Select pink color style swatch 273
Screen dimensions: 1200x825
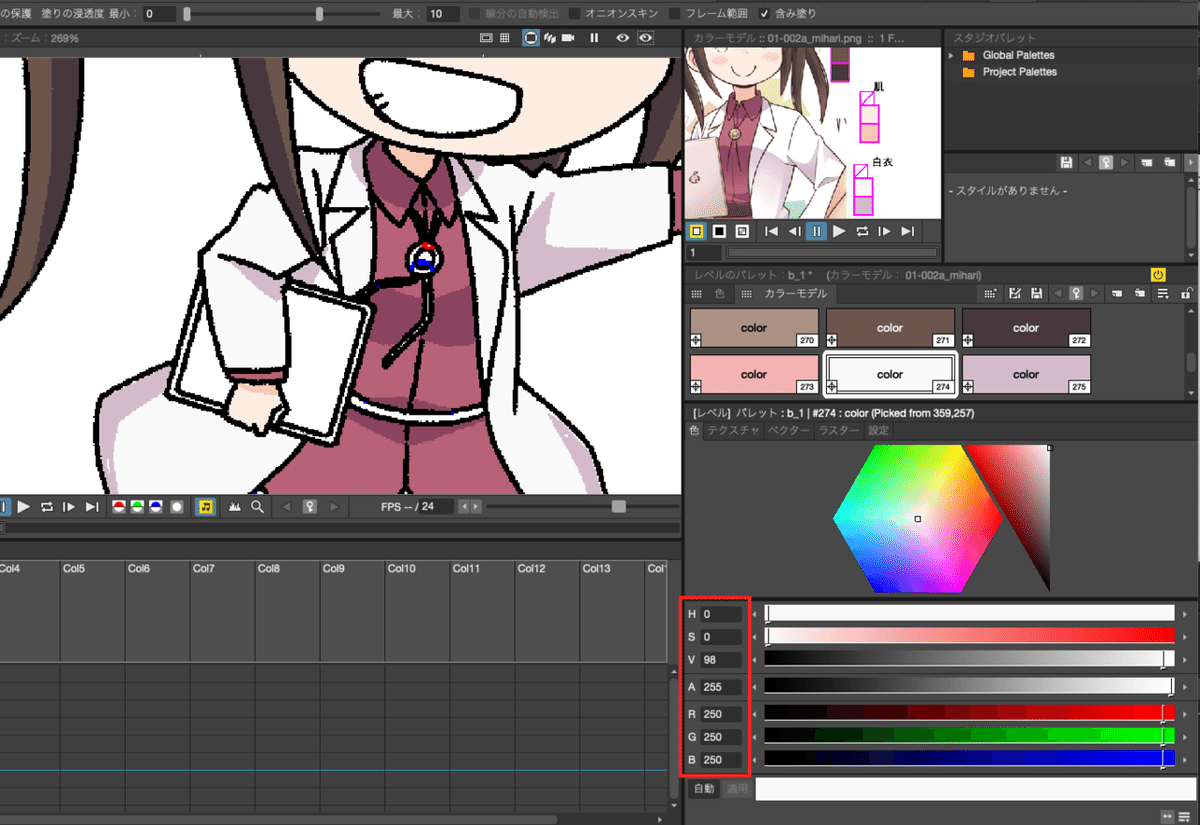755,374
